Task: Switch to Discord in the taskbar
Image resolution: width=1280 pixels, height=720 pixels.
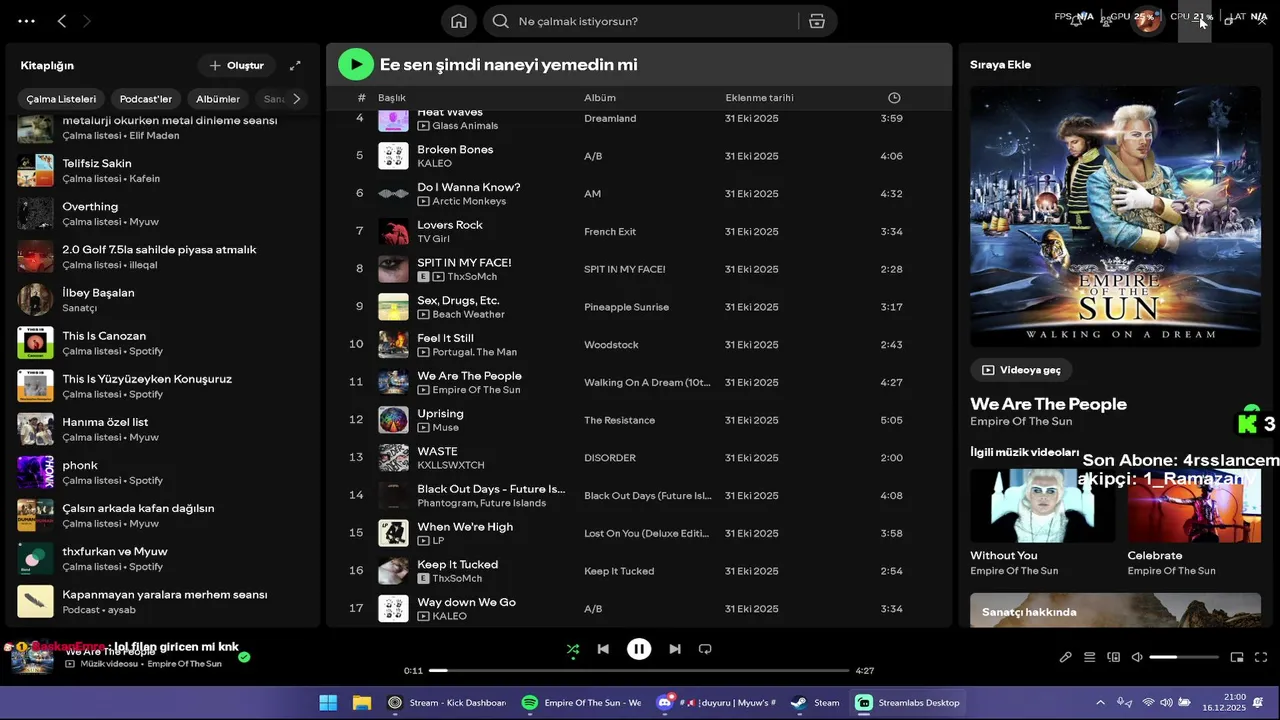Action: pos(717,703)
